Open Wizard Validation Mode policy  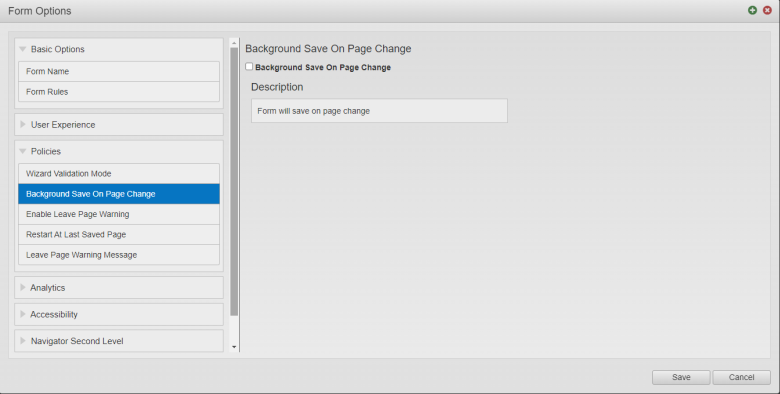point(119,174)
